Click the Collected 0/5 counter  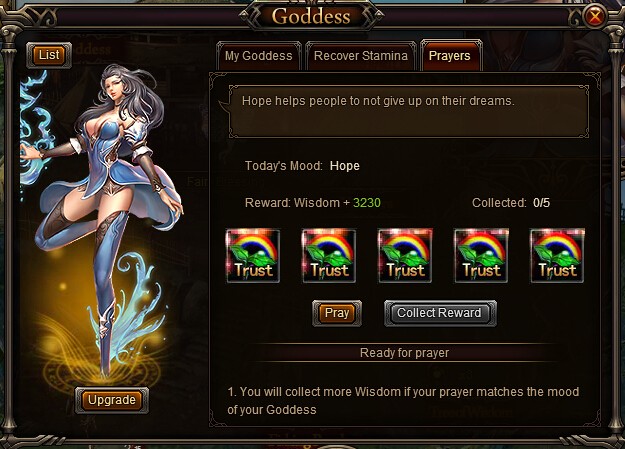coord(511,203)
